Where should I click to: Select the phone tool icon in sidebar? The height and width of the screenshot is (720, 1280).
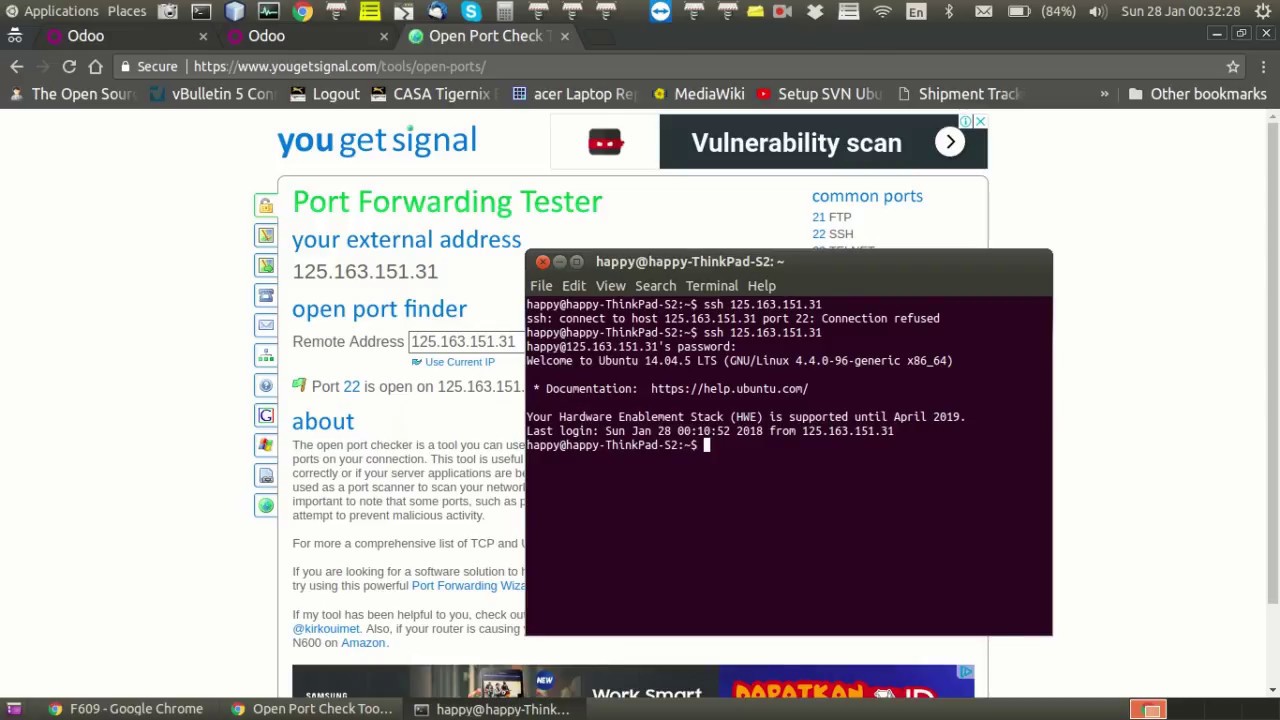(265, 295)
